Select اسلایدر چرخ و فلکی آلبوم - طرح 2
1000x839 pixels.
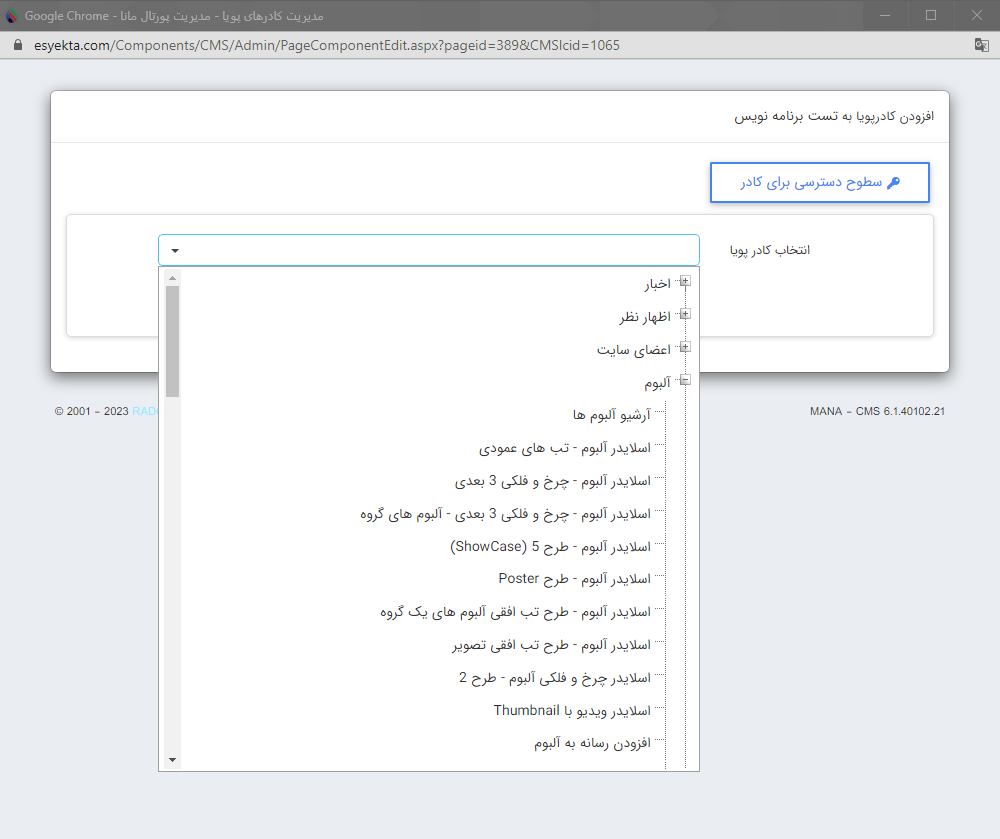click(x=554, y=678)
